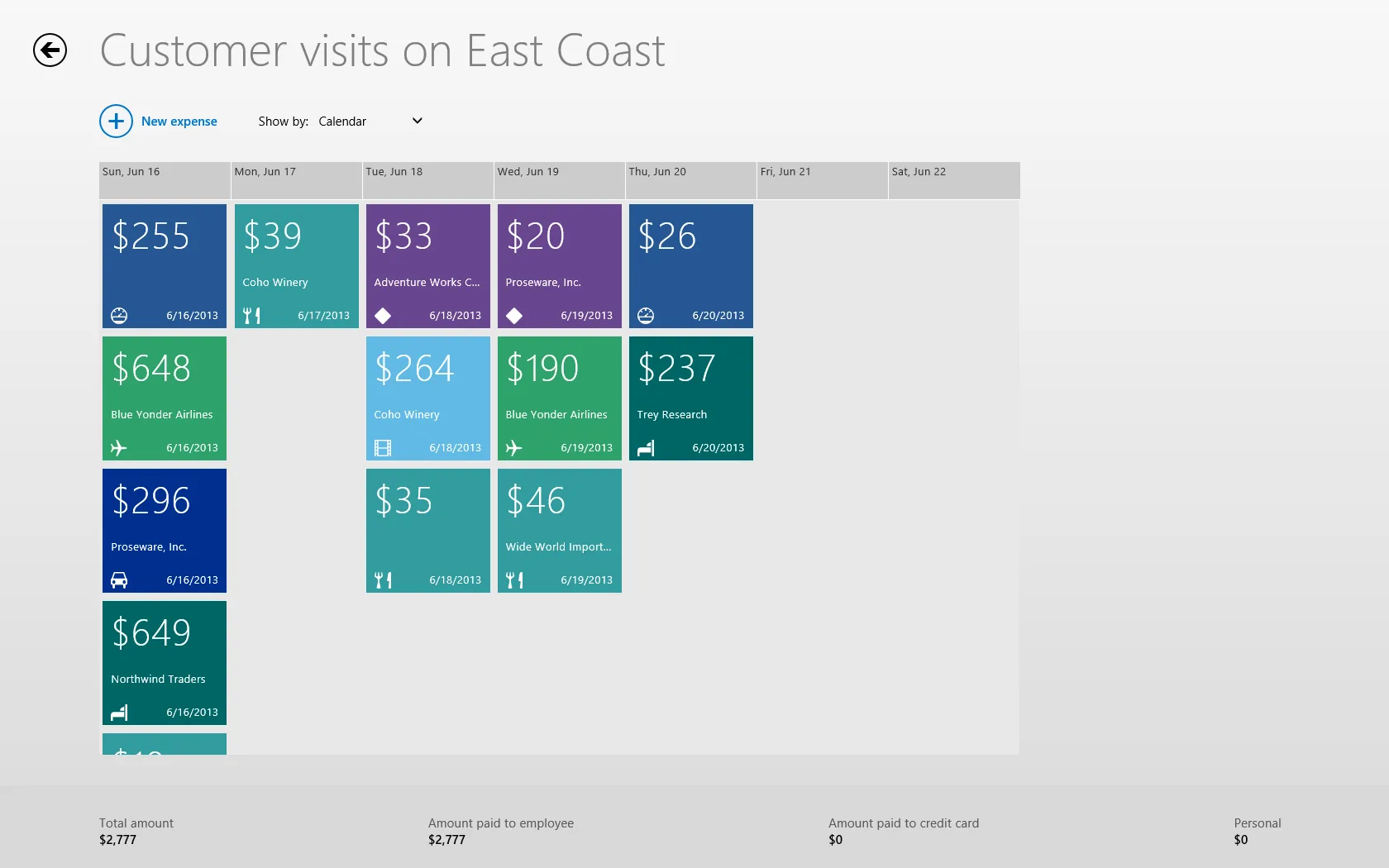Image resolution: width=1389 pixels, height=868 pixels.
Task: Click the dining icon on $39 Coho Winery tile
Action: point(251,315)
